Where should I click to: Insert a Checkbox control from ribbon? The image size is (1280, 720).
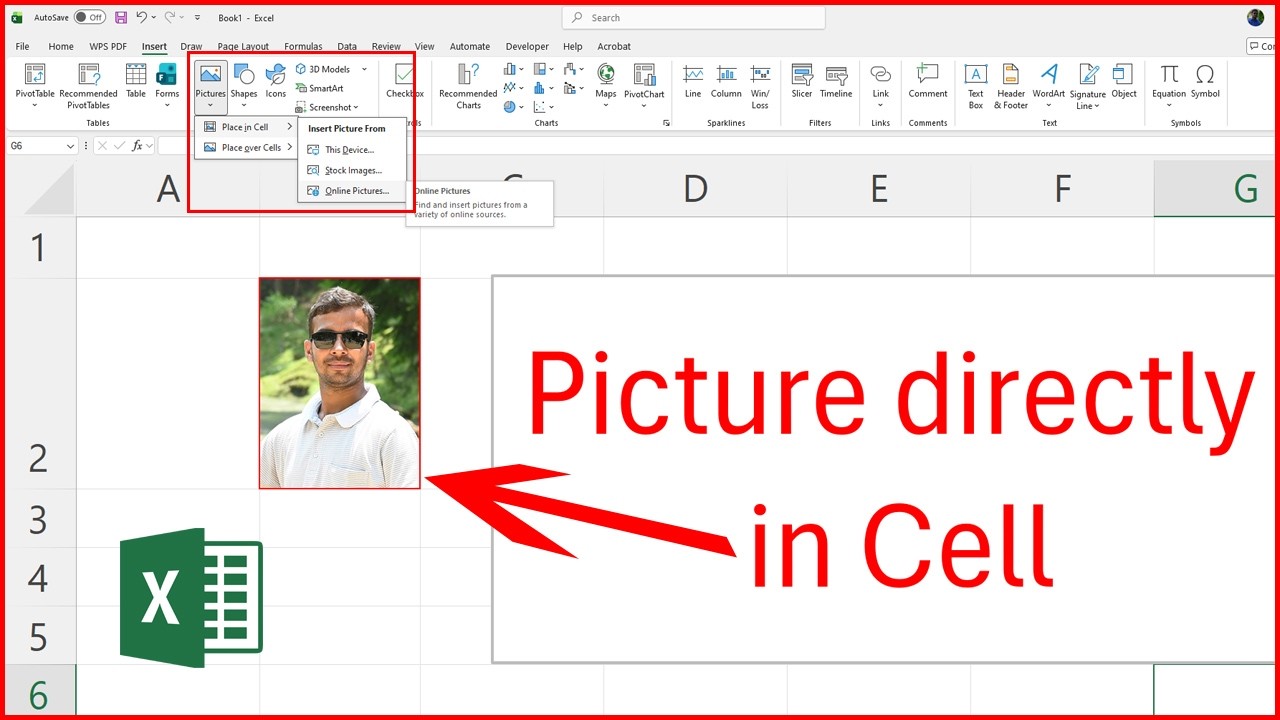tap(405, 82)
